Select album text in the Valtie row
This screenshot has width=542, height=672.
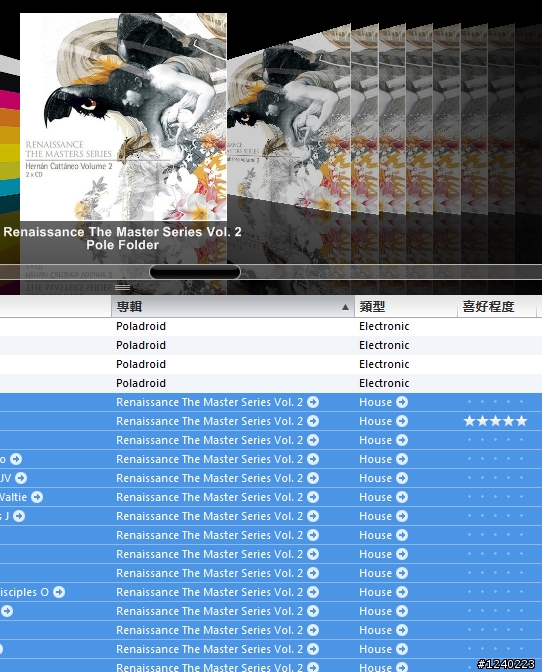coord(210,497)
